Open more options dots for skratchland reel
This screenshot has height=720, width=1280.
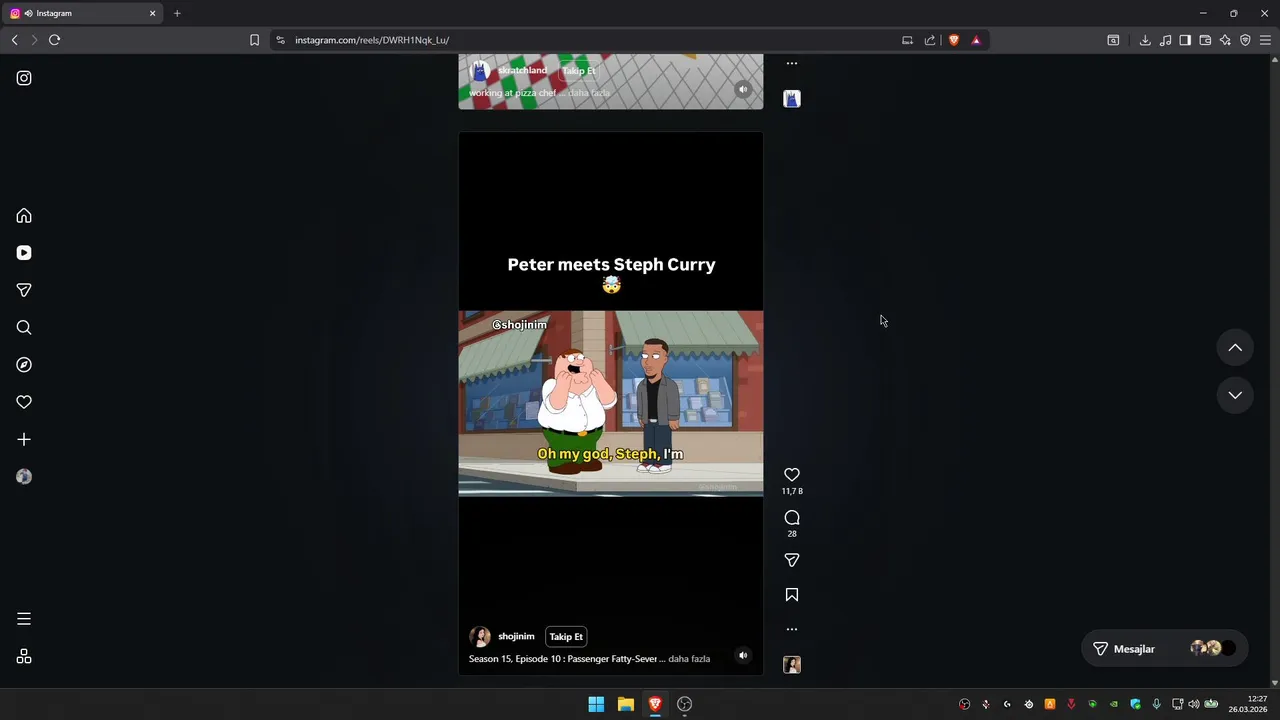792,63
